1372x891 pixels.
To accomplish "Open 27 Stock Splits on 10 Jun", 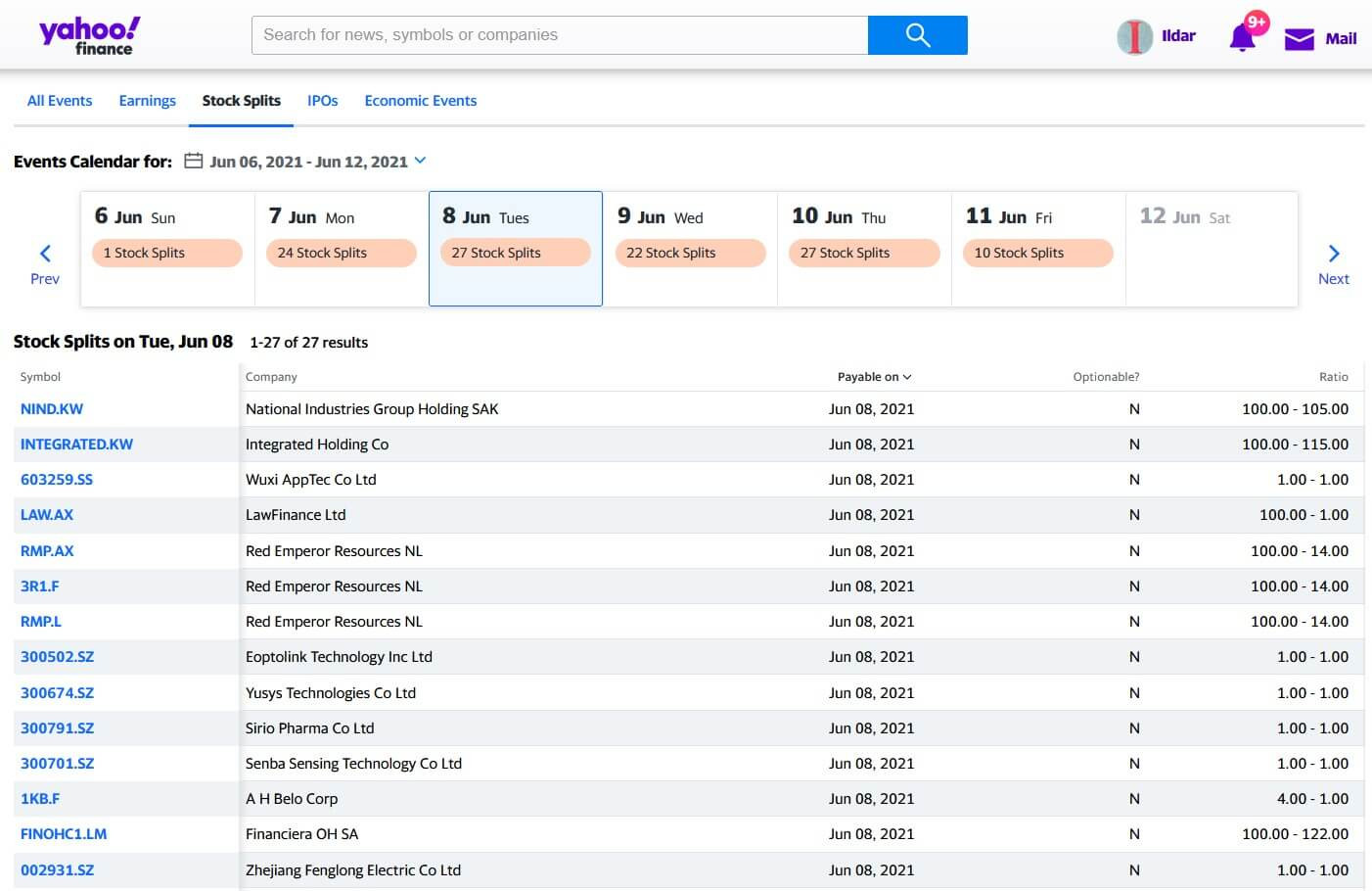I will 864,253.
